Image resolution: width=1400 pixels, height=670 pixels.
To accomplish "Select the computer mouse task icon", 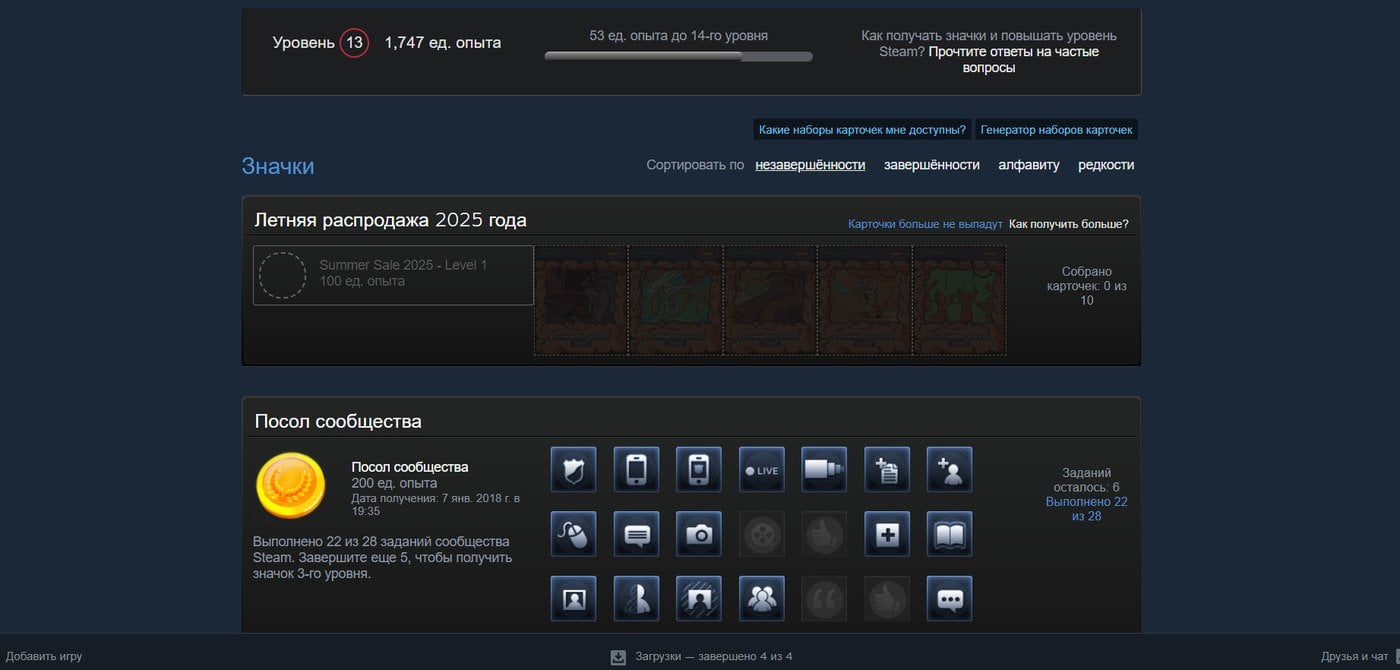I will click(x=573, y=534).
